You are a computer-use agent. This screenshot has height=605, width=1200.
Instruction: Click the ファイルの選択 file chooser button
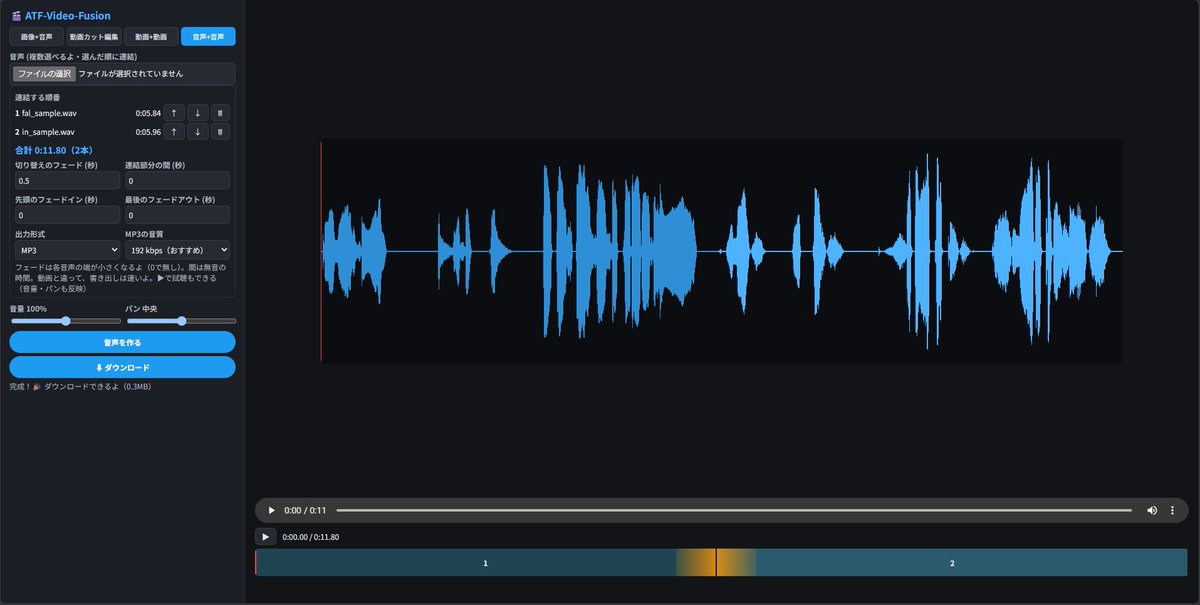click(x=44, y=74)
